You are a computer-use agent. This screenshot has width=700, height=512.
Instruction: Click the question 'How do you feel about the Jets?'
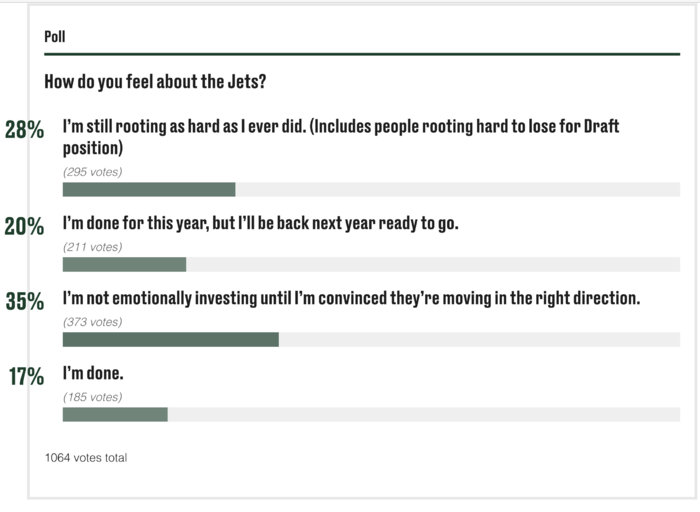pyautogui.click(x=155, y=82)
